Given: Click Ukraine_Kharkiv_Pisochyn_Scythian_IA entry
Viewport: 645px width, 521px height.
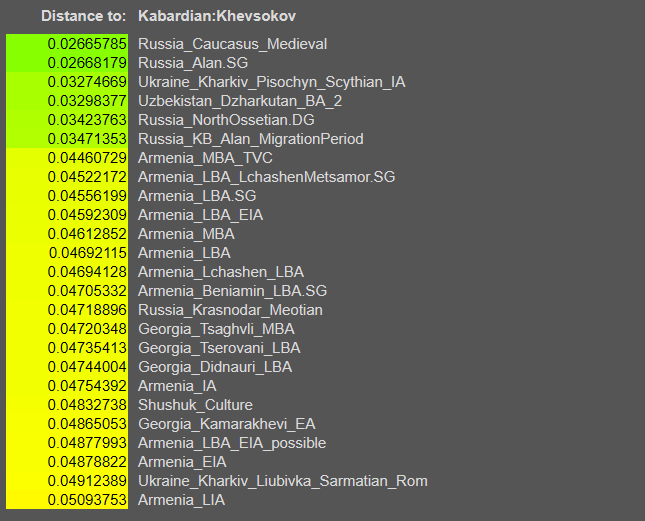Looking at the screenshot, I should pos(271,82).
